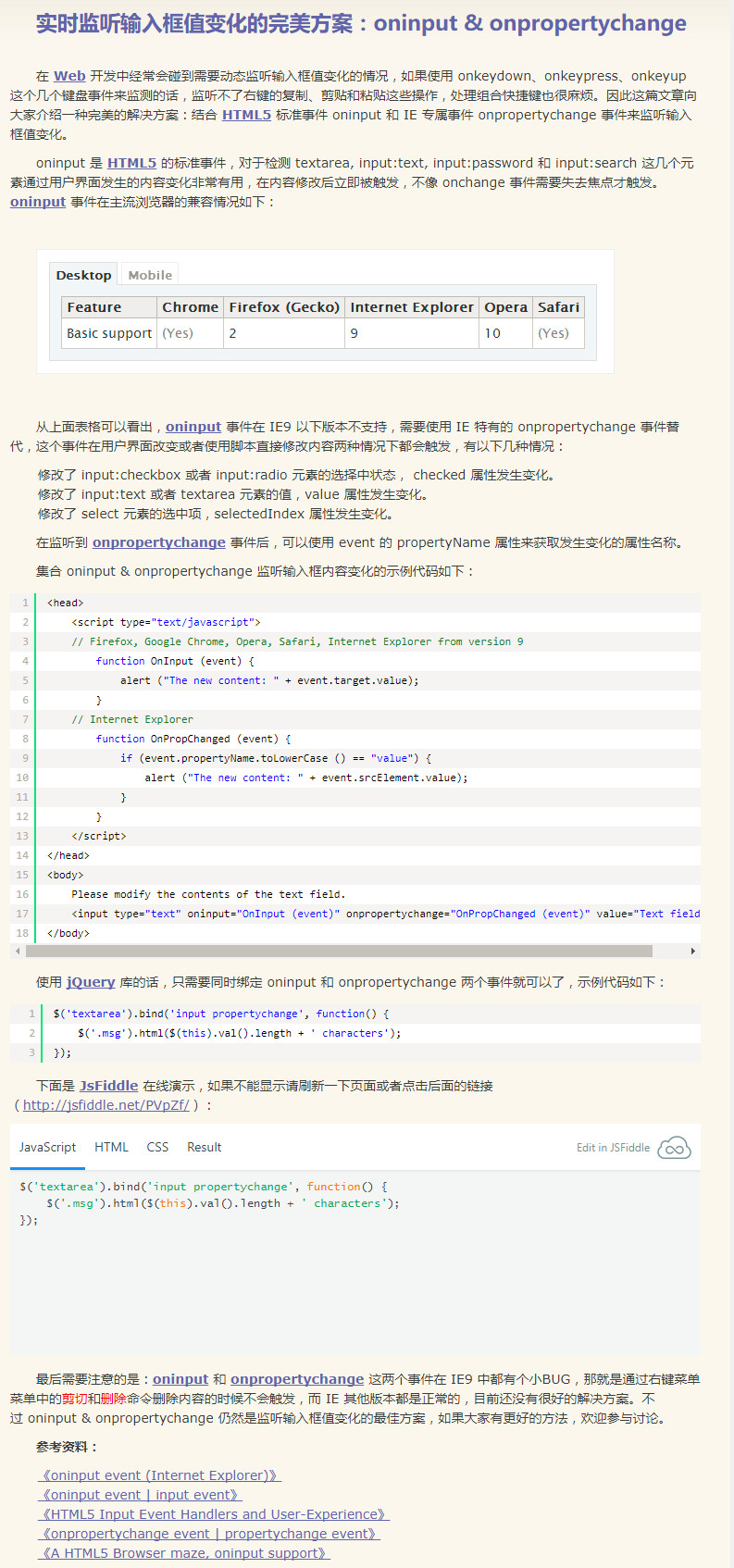
Task: Open reference 'A HTML5 Browser maze, oninput support'
Action: tap(184, 1553)
